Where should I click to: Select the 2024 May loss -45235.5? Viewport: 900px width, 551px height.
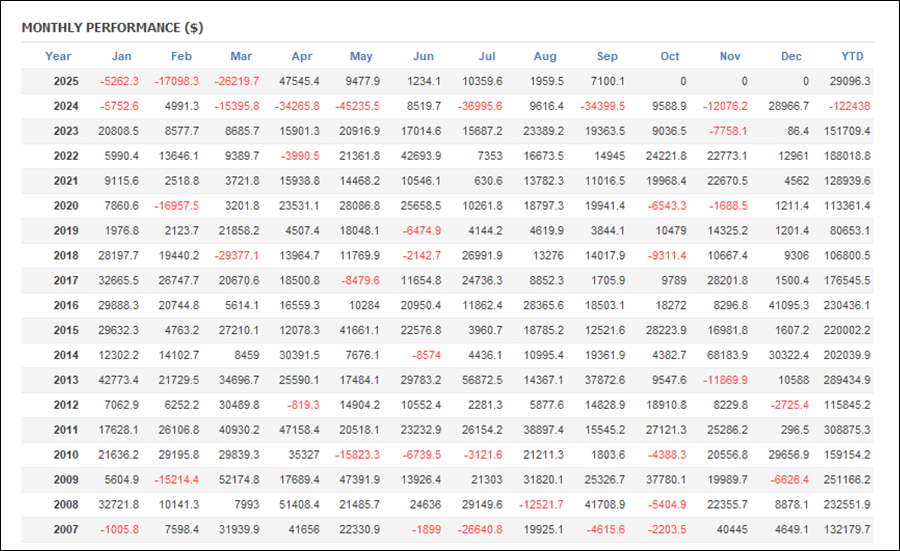[x=358, y=107]
